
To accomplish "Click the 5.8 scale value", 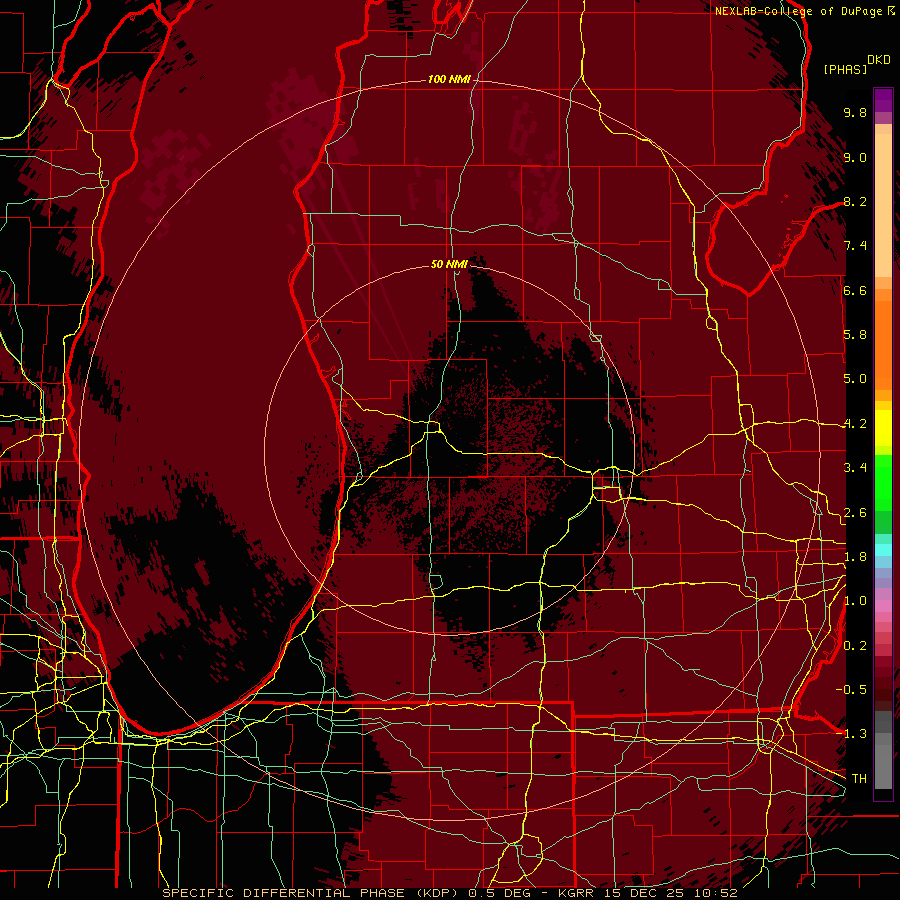I will point(855,335).
